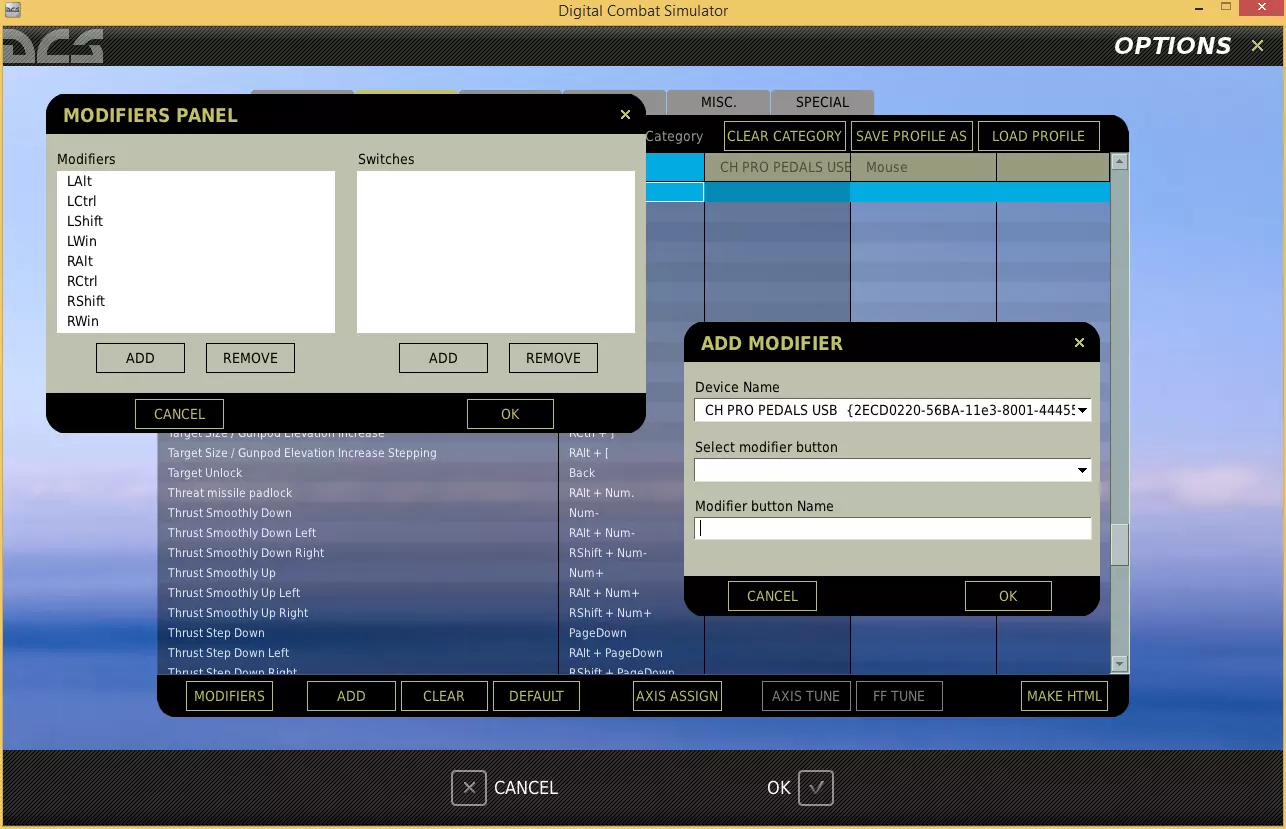Click the bottom CANCEL label of Options window

pos(526,788)
